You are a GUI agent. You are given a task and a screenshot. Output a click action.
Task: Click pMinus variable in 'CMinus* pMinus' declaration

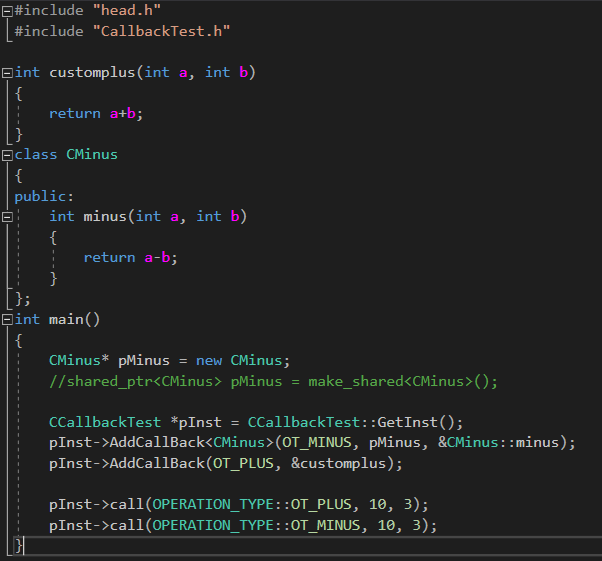[x=144, y=361]
